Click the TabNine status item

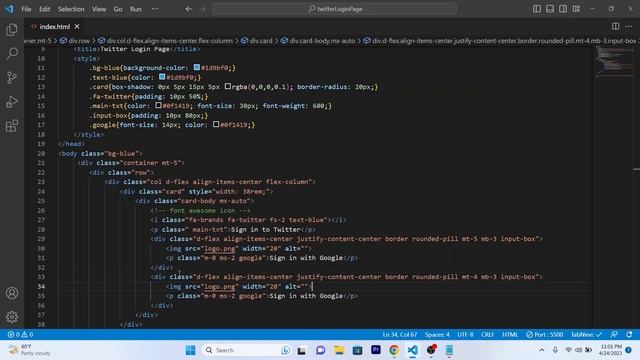pyautogui.click(x=586, y=335)
